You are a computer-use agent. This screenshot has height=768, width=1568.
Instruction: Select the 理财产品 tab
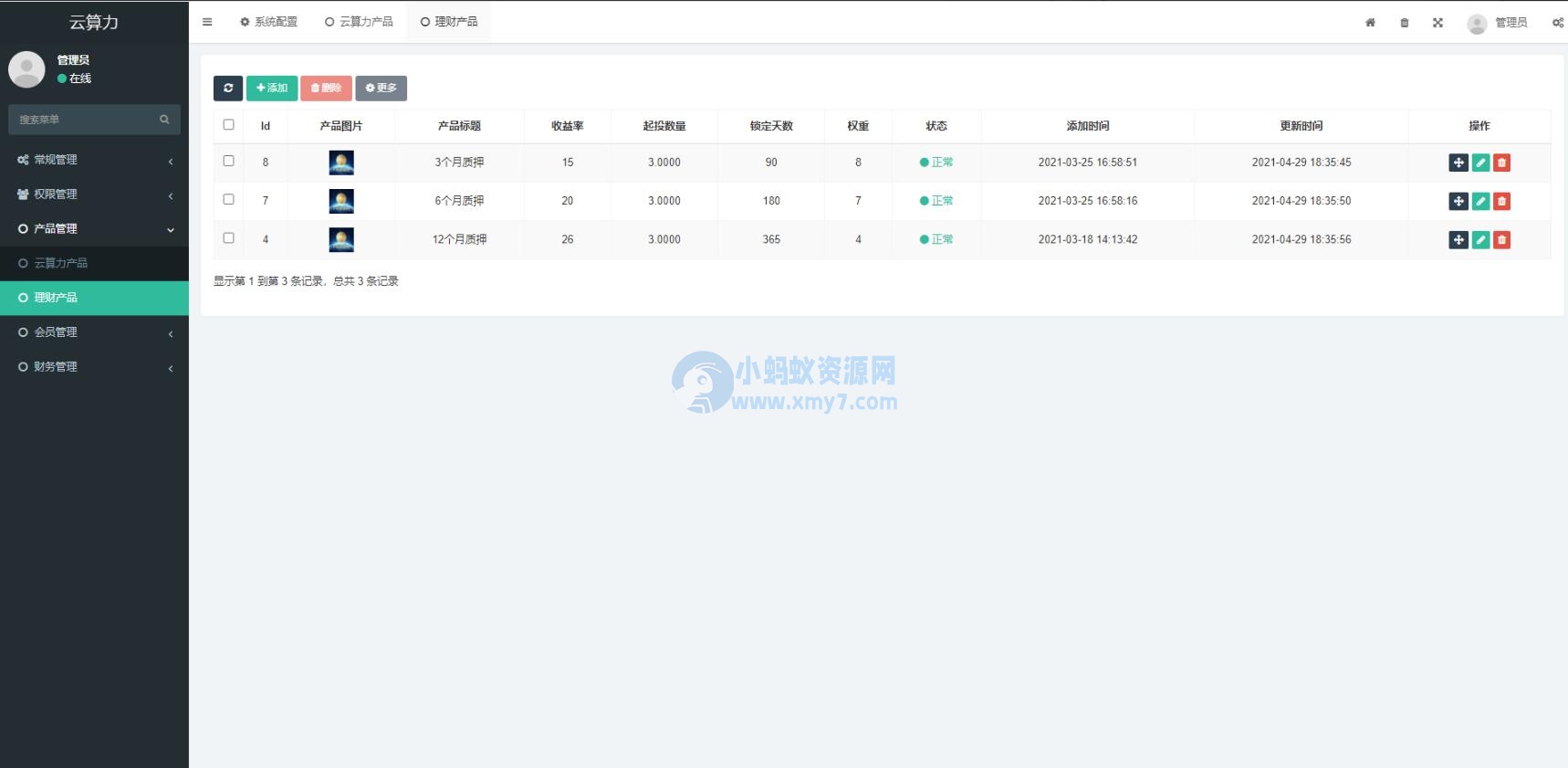449,22
